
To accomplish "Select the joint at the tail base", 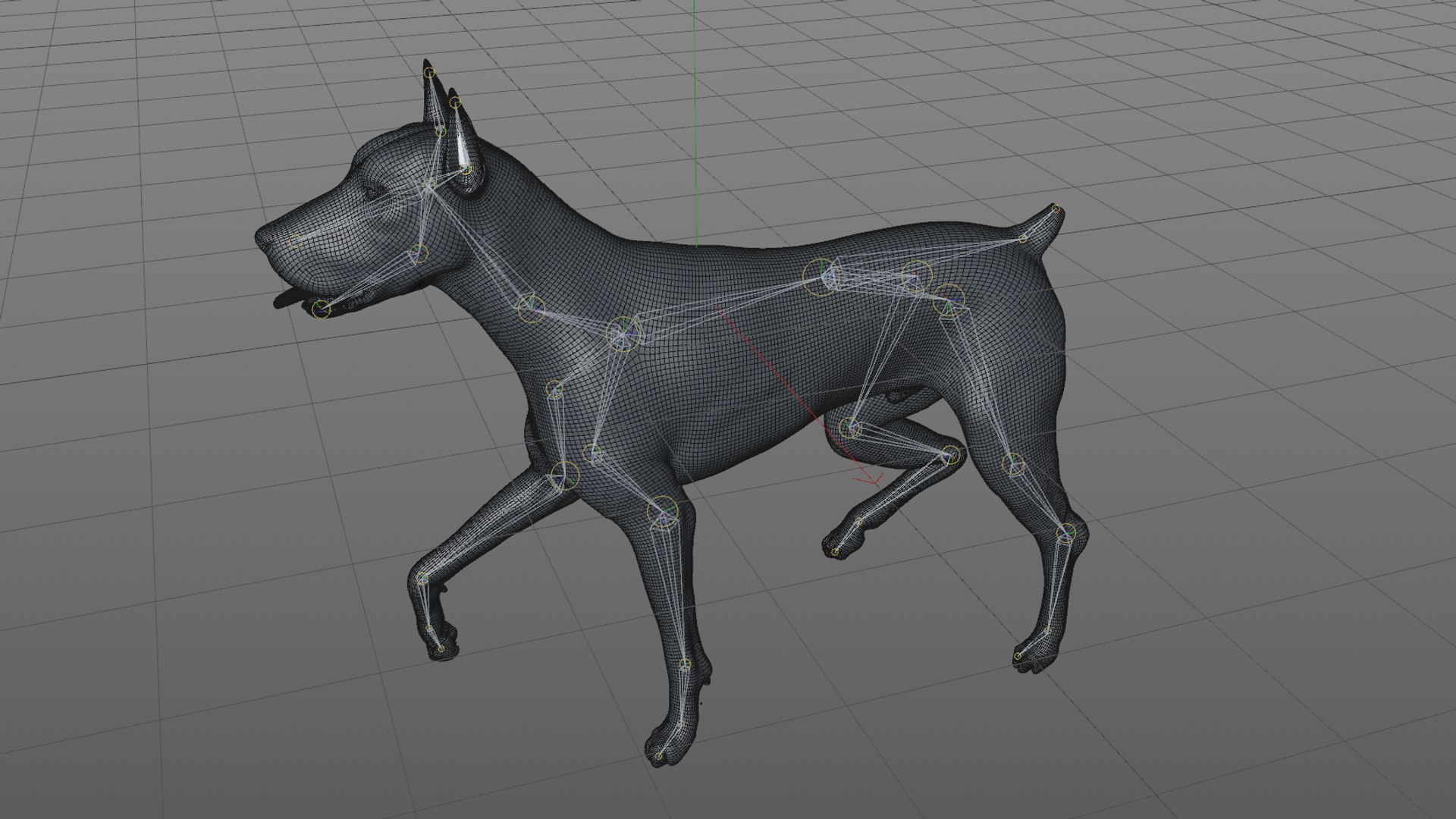I will click(x=1022, y=238).
